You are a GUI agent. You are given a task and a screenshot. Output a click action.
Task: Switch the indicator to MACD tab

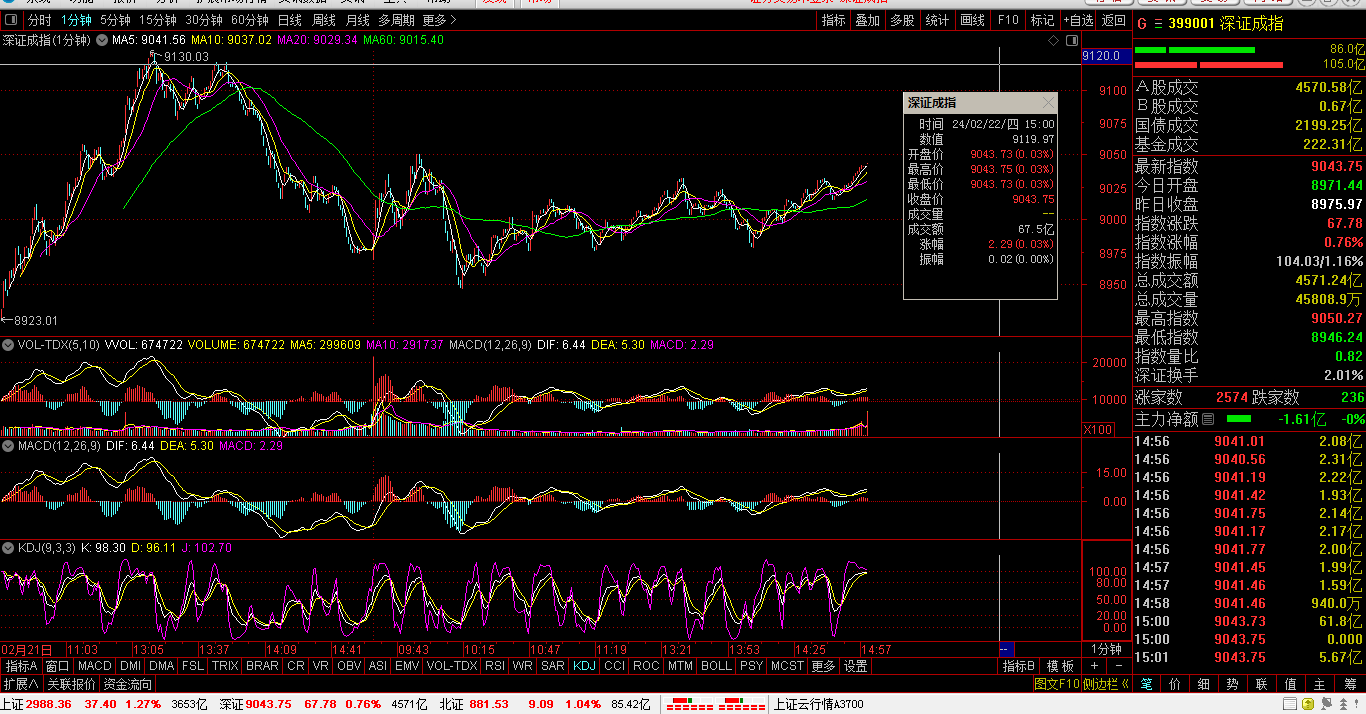[x=95, y=666]
